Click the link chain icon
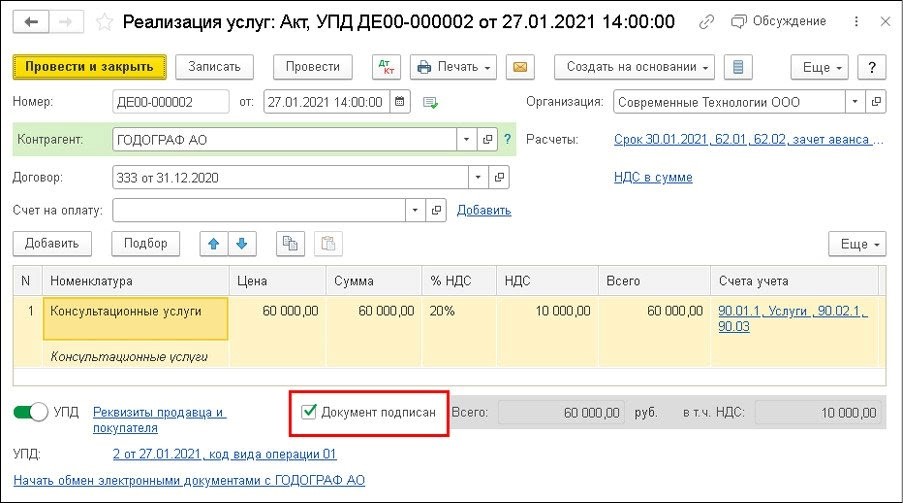903x503 pixels. pyautogui.click(x=706, y=22)
